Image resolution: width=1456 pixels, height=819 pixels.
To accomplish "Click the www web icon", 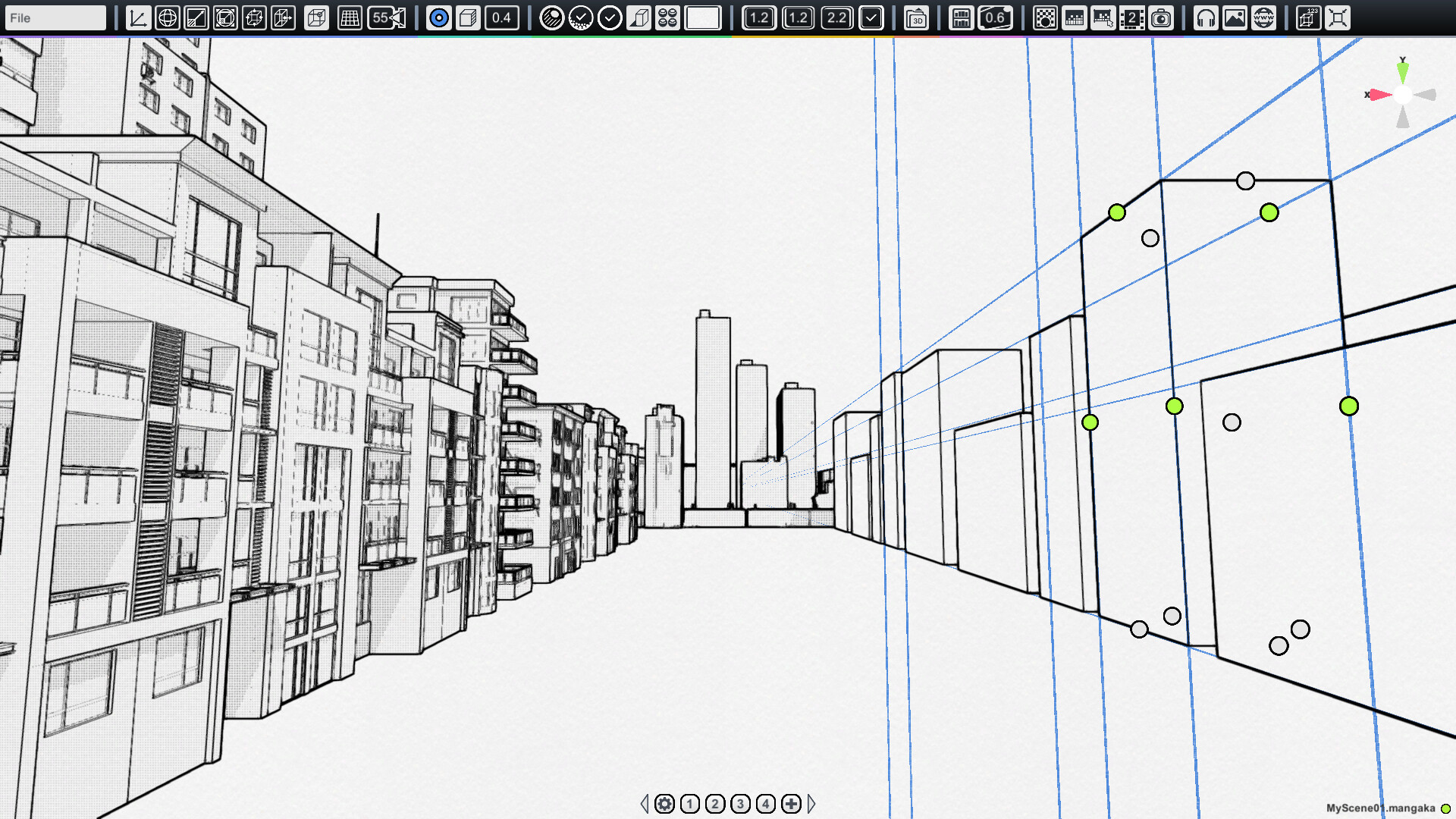I will [x=1263, y=17].
